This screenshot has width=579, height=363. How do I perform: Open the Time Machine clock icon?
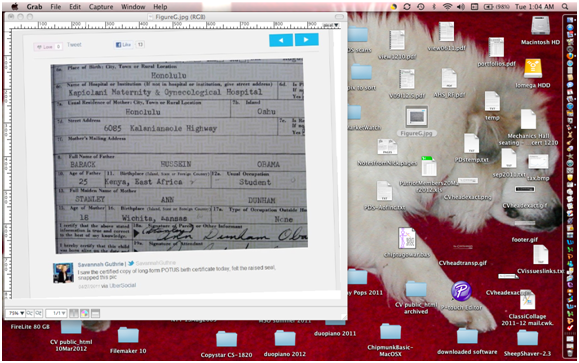(421, 7)
